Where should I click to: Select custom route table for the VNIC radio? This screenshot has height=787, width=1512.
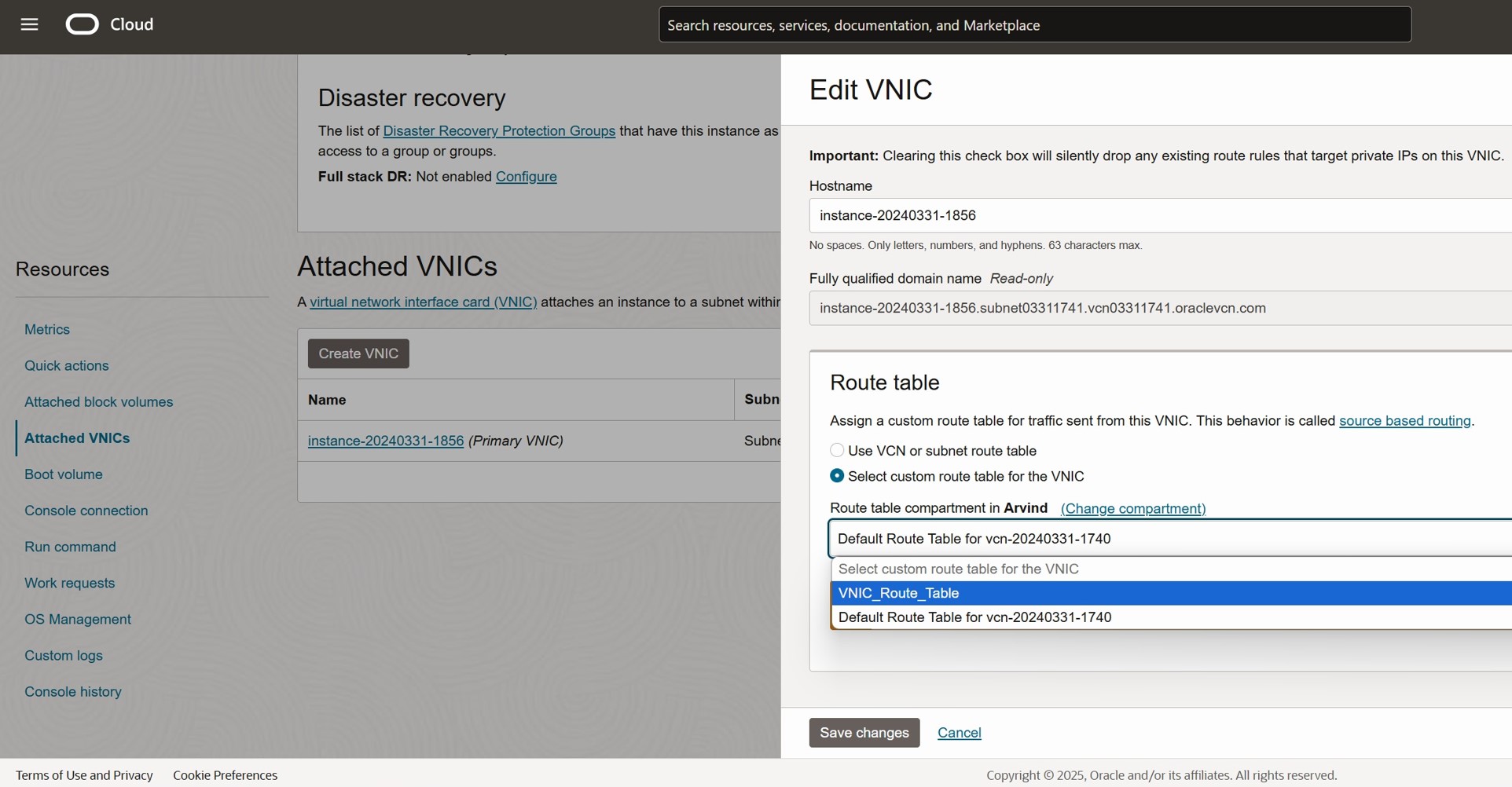pyautogui.click(x=838, y=476)
